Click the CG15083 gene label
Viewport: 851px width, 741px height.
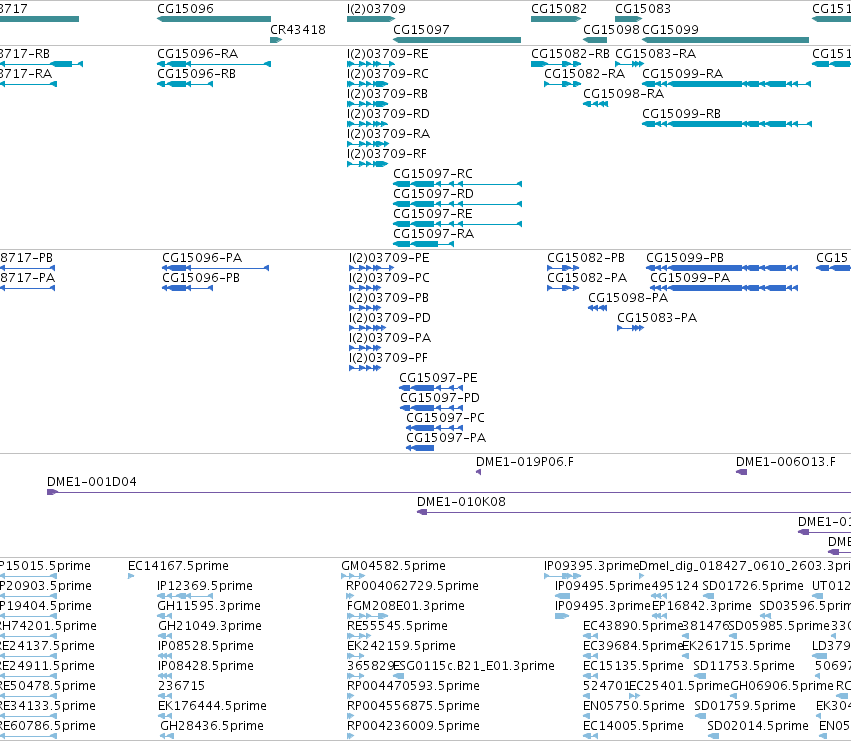[643, 9]
